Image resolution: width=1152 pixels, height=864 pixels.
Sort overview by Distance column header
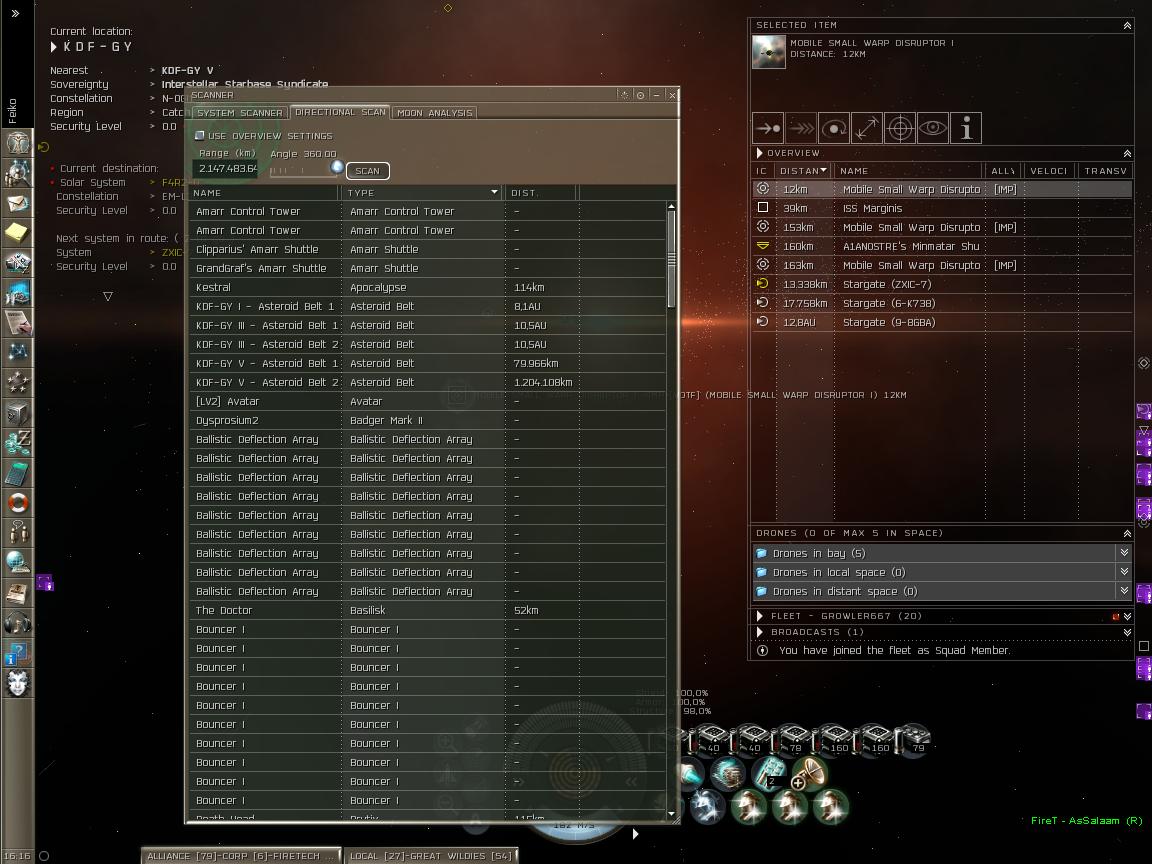coord(804,170)
